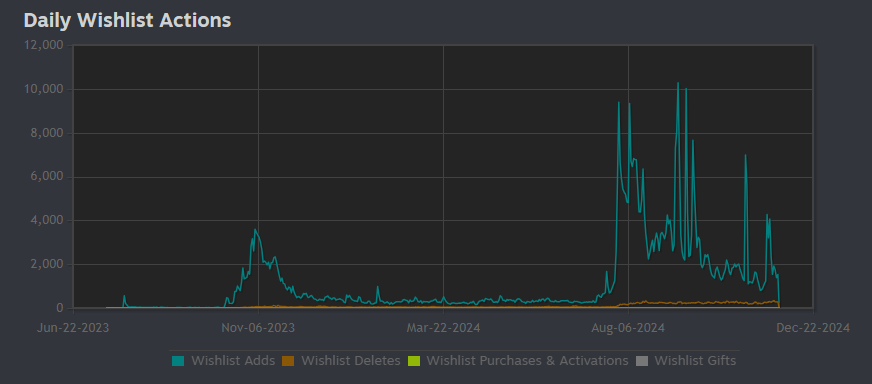The image size is (872, 384).
Task: Click the November 2023 wishlist adds peak
Action: click(255, 230)
